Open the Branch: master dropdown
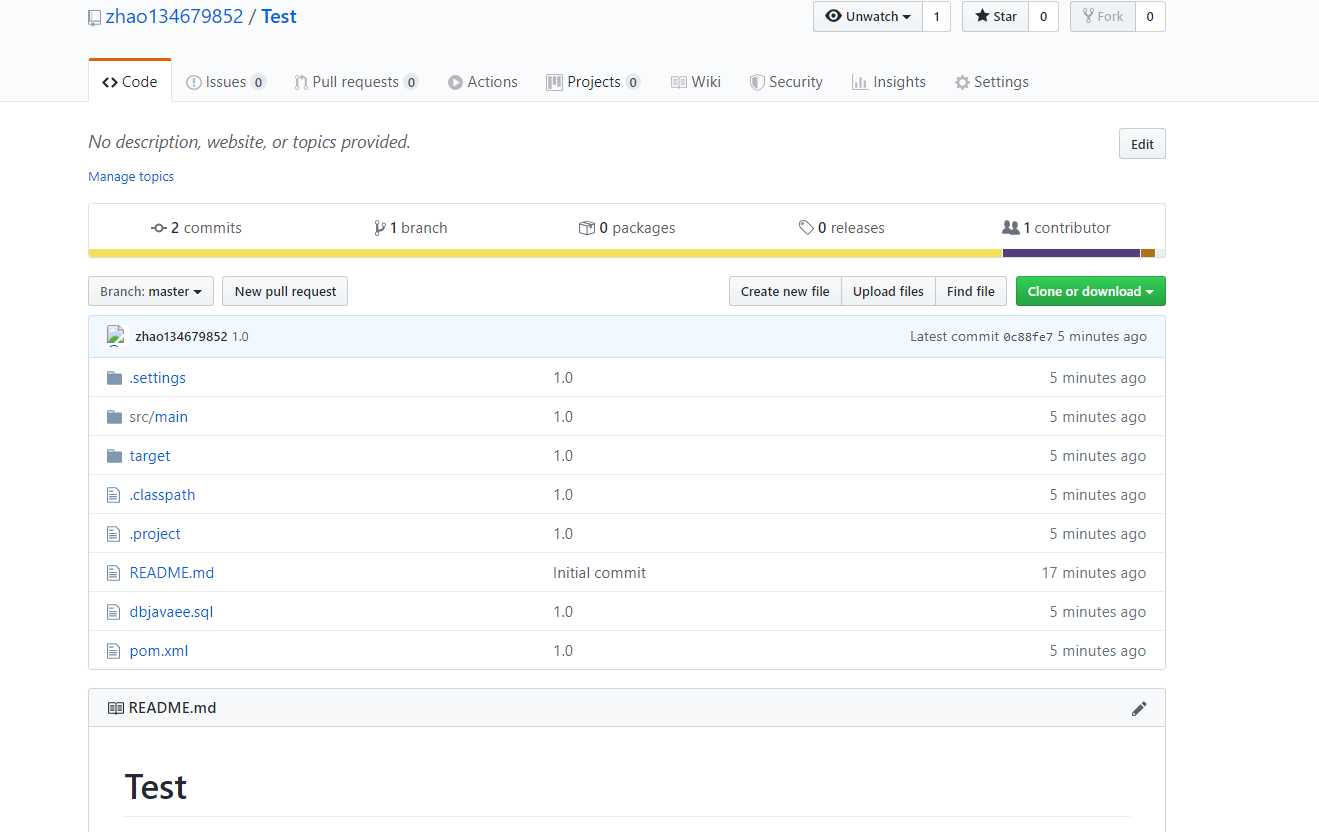The height and width of the screenshot is (832, 1319). point(151,291)
